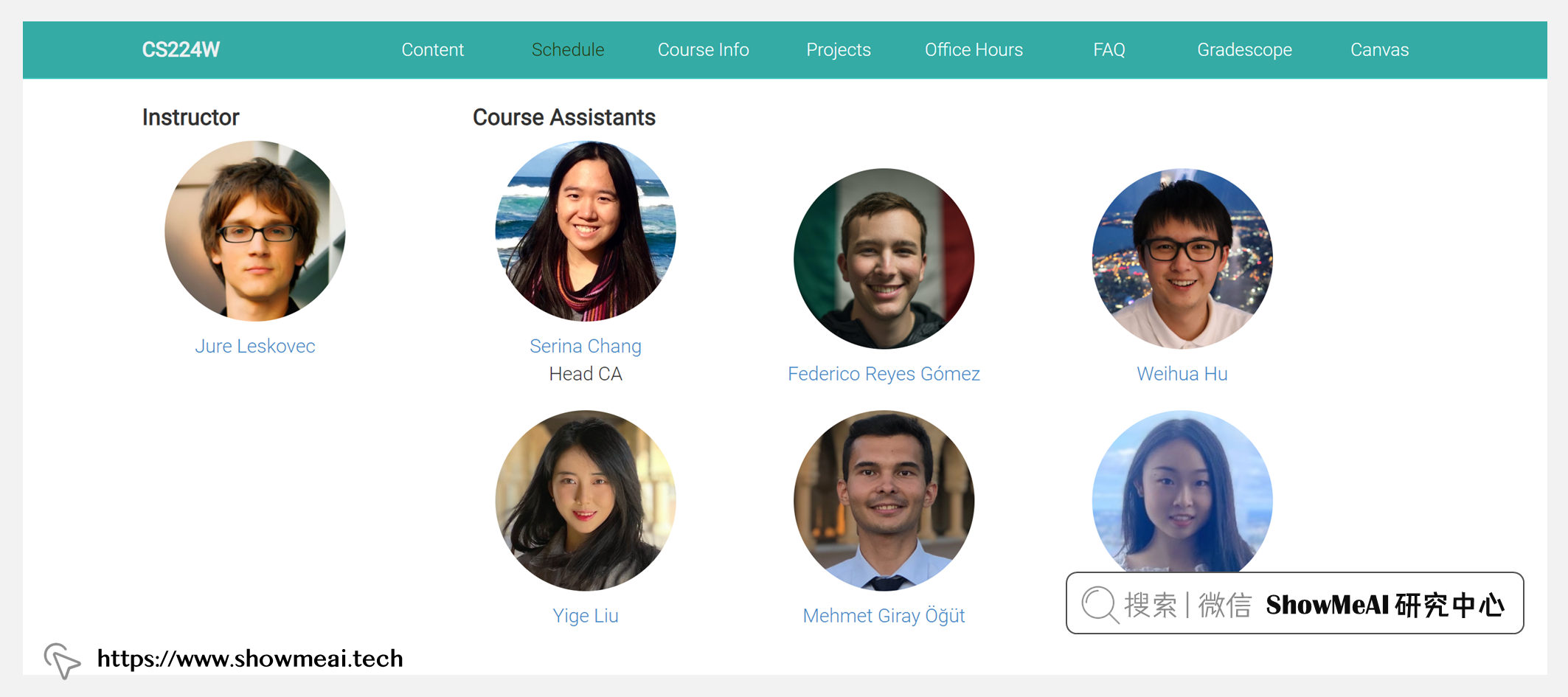Click the Weihua Hu link
Viewport: 1568px width, 697px height.
coord(1181,373)
